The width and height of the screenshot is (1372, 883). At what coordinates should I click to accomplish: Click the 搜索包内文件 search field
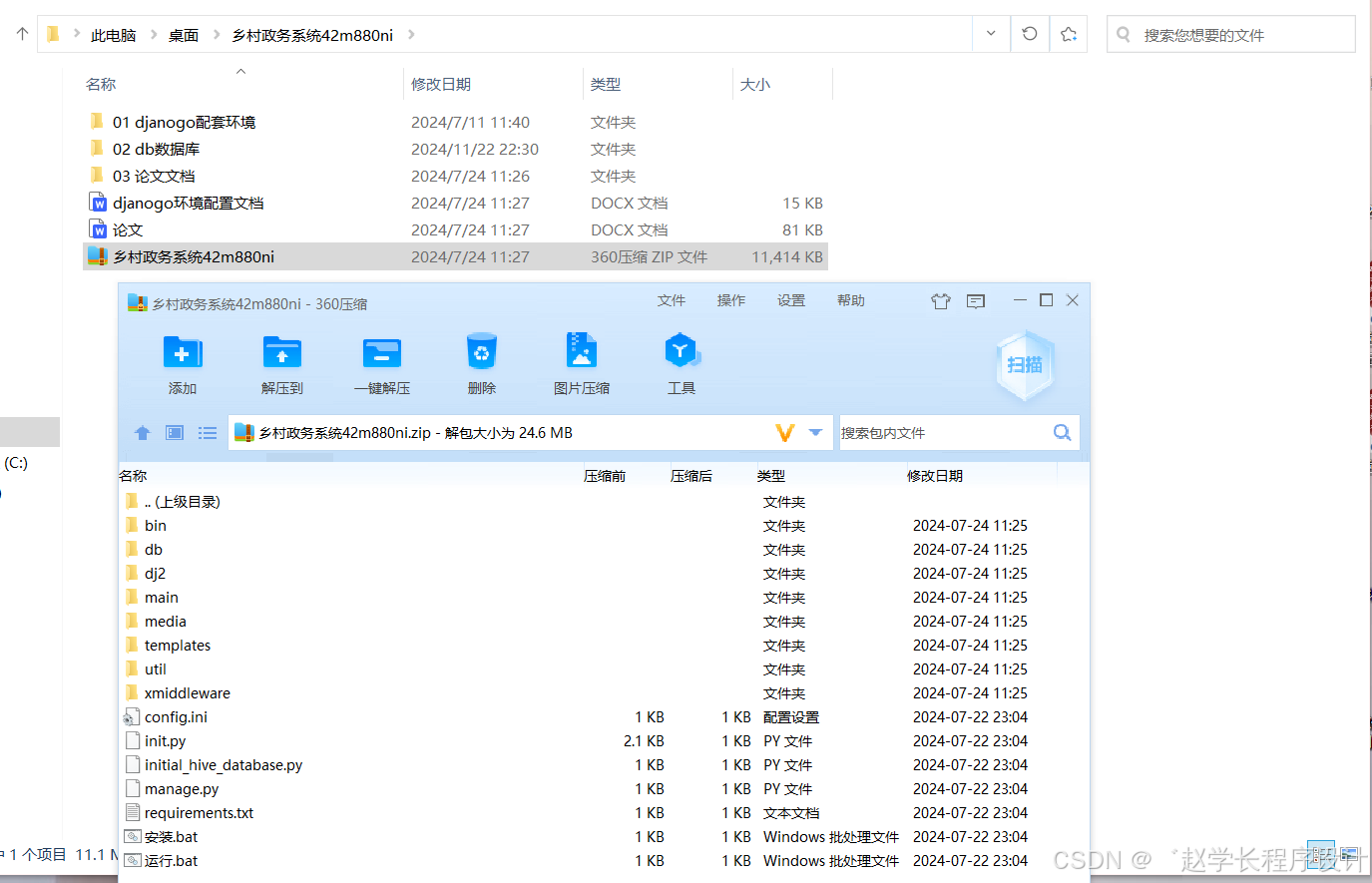point(943,432)
